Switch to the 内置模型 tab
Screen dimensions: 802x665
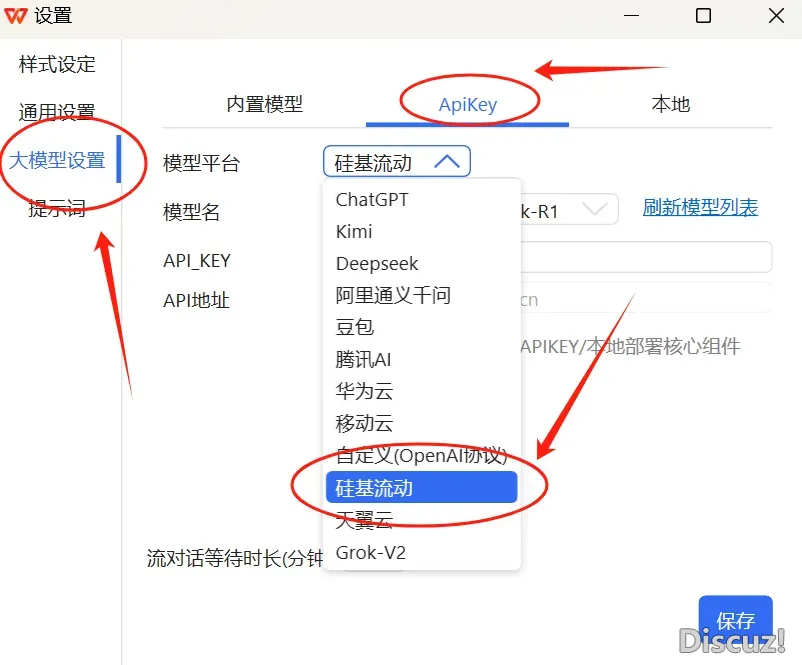264,104
